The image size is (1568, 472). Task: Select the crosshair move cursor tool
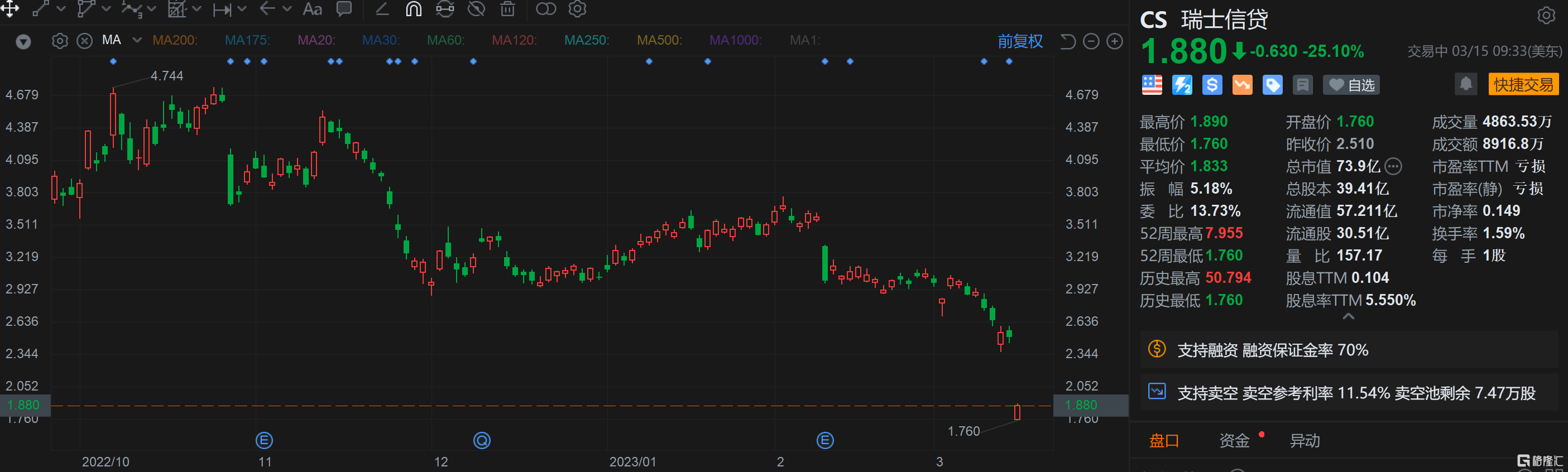coord(9,8)
